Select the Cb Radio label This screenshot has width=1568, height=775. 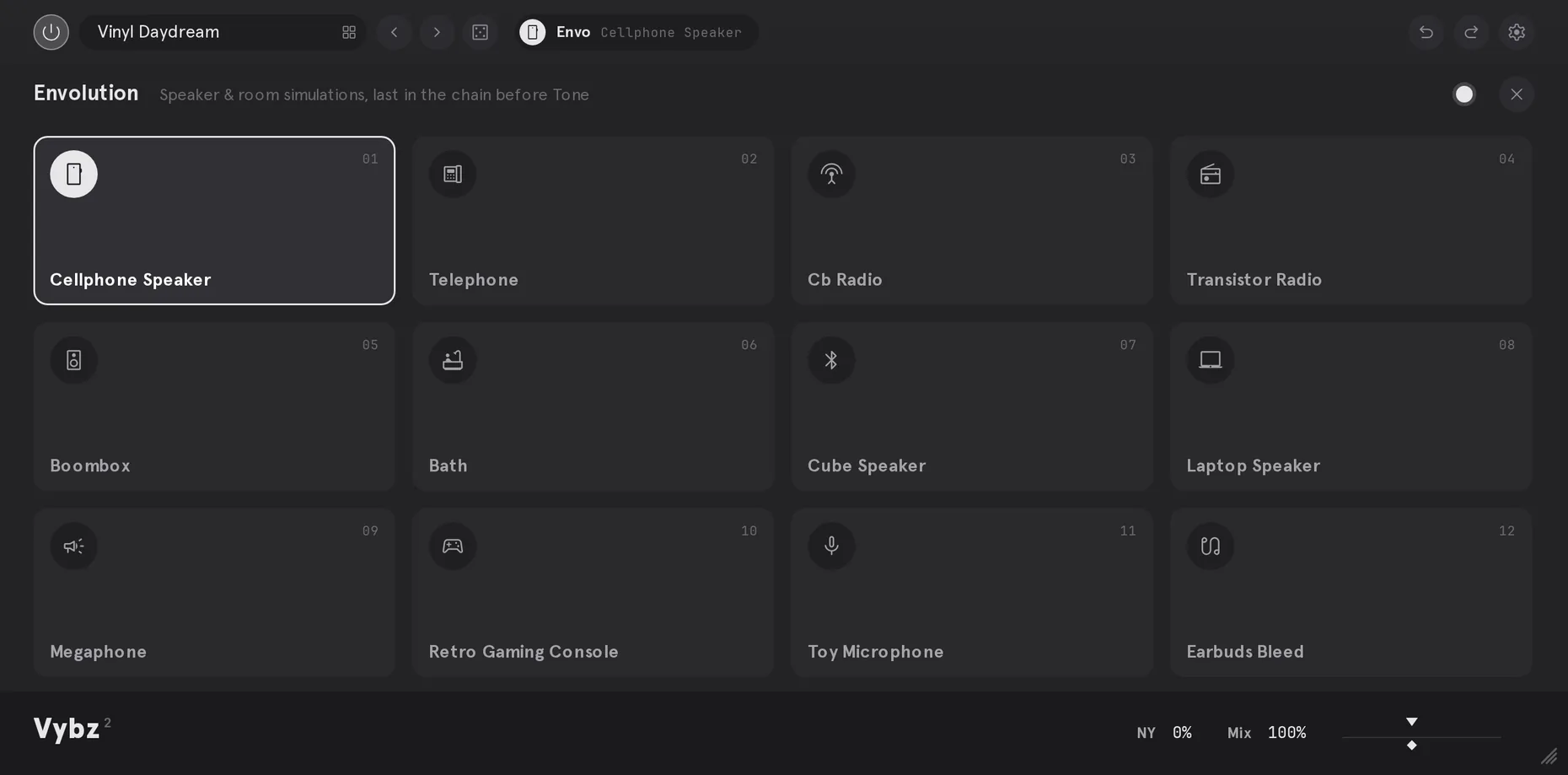tap(845, 280)
